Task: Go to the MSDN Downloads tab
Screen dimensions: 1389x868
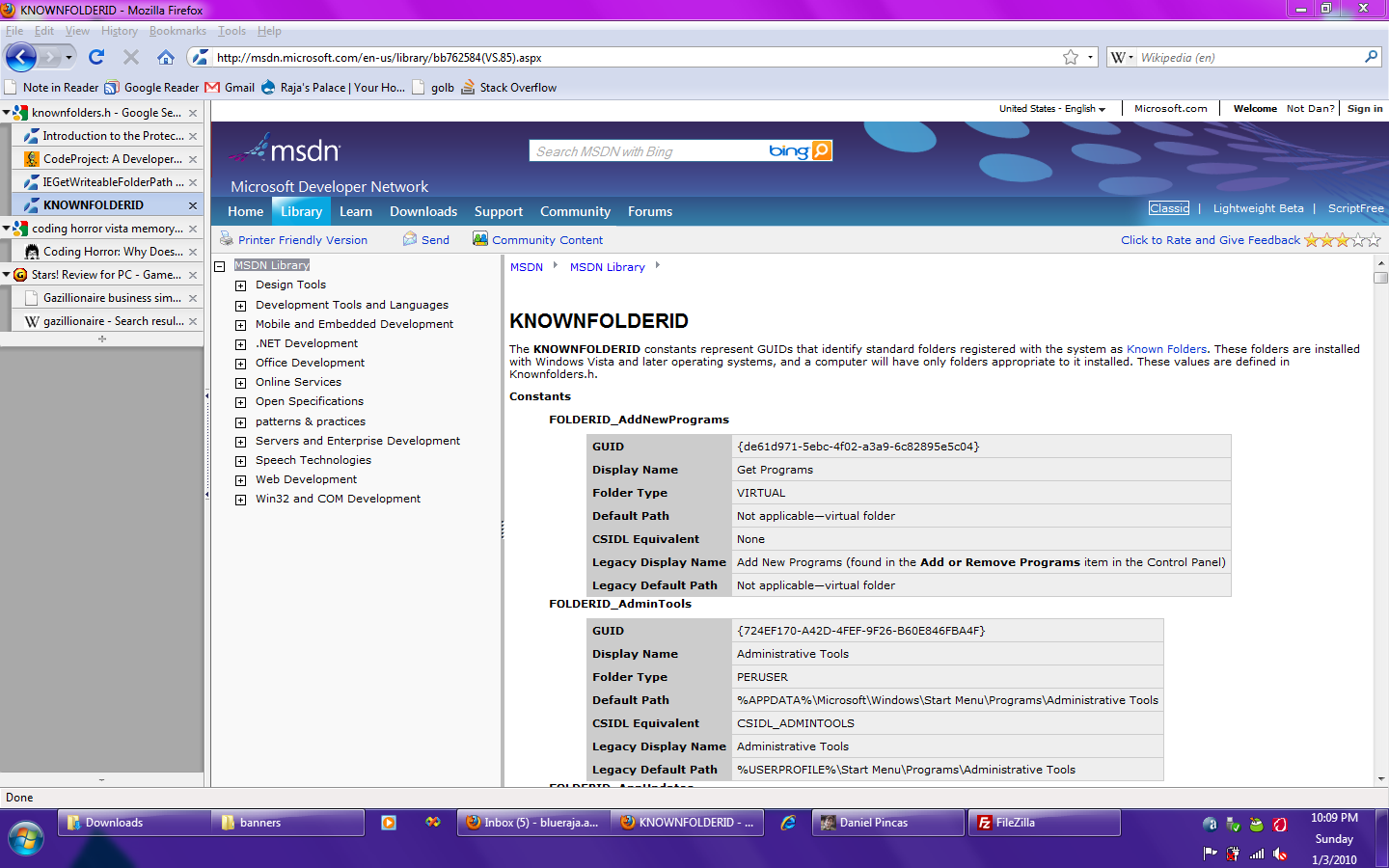Action: point(423,211)
